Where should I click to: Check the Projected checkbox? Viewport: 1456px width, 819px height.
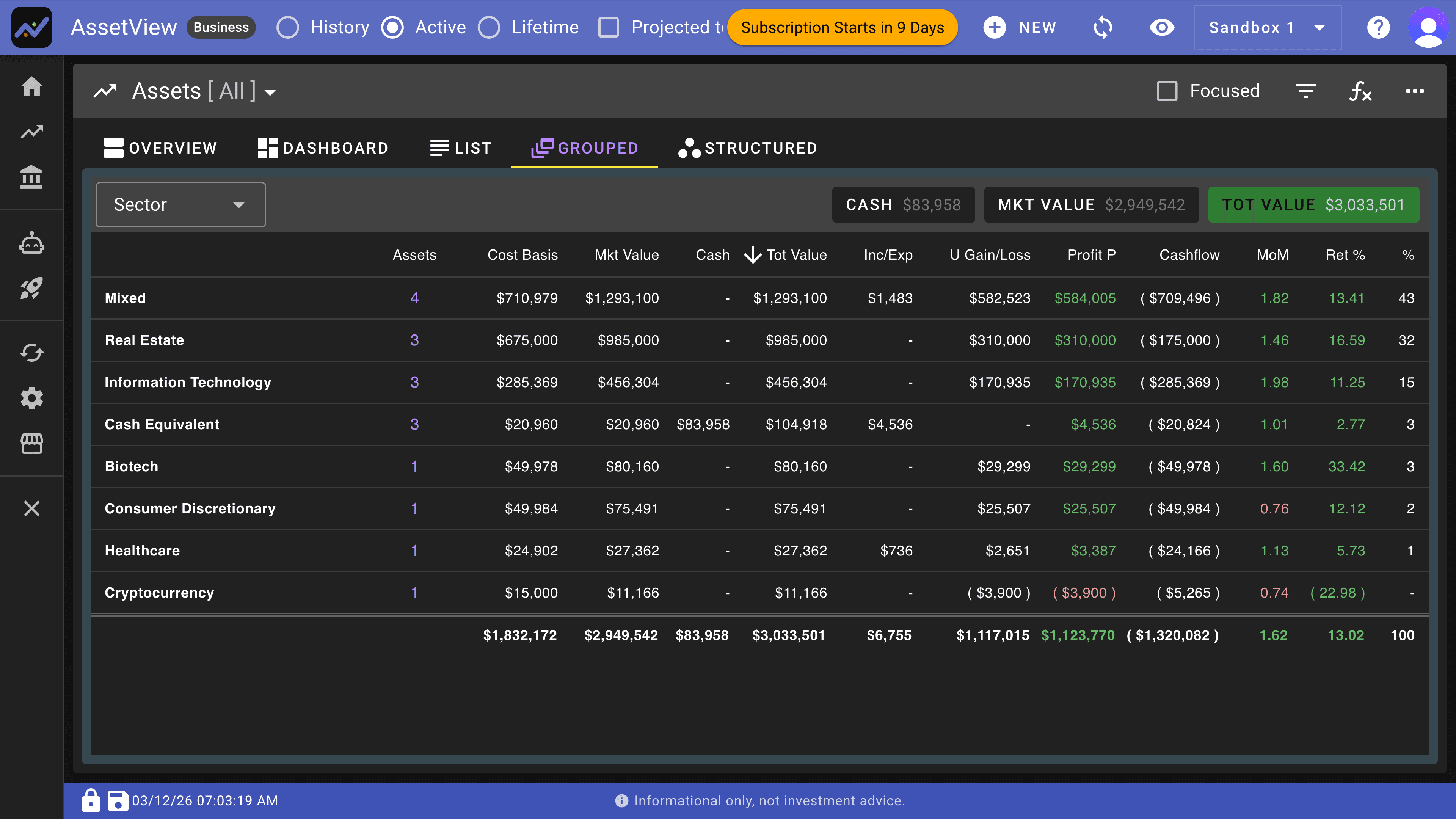tap(609, 27)
